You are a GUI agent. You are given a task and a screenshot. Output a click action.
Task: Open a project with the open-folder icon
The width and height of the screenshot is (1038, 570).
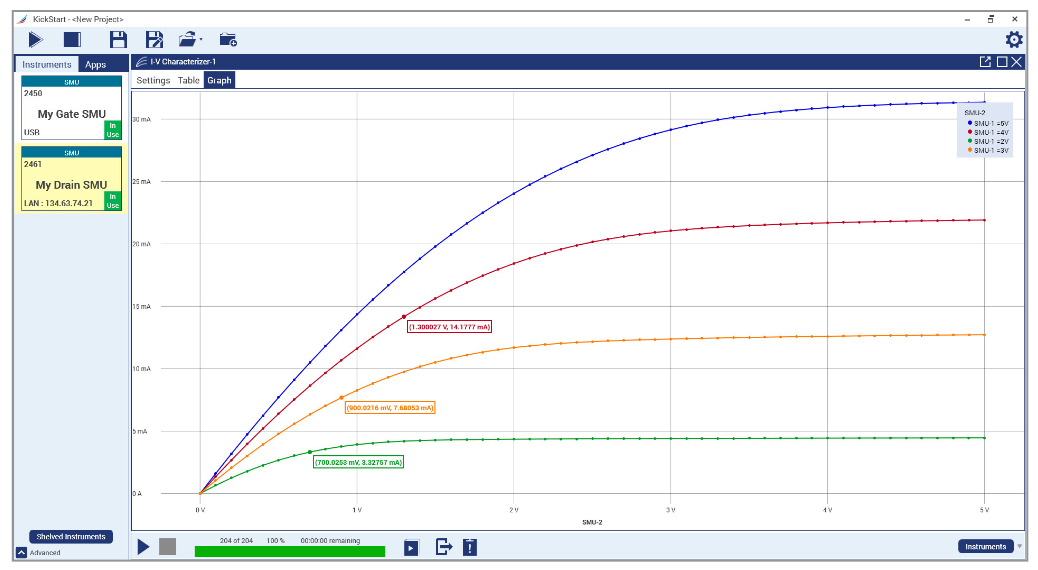tap(187, 40)
